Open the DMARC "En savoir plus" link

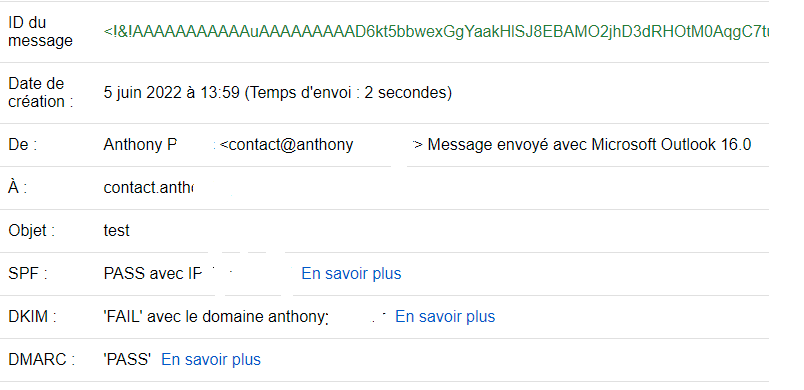211,360
